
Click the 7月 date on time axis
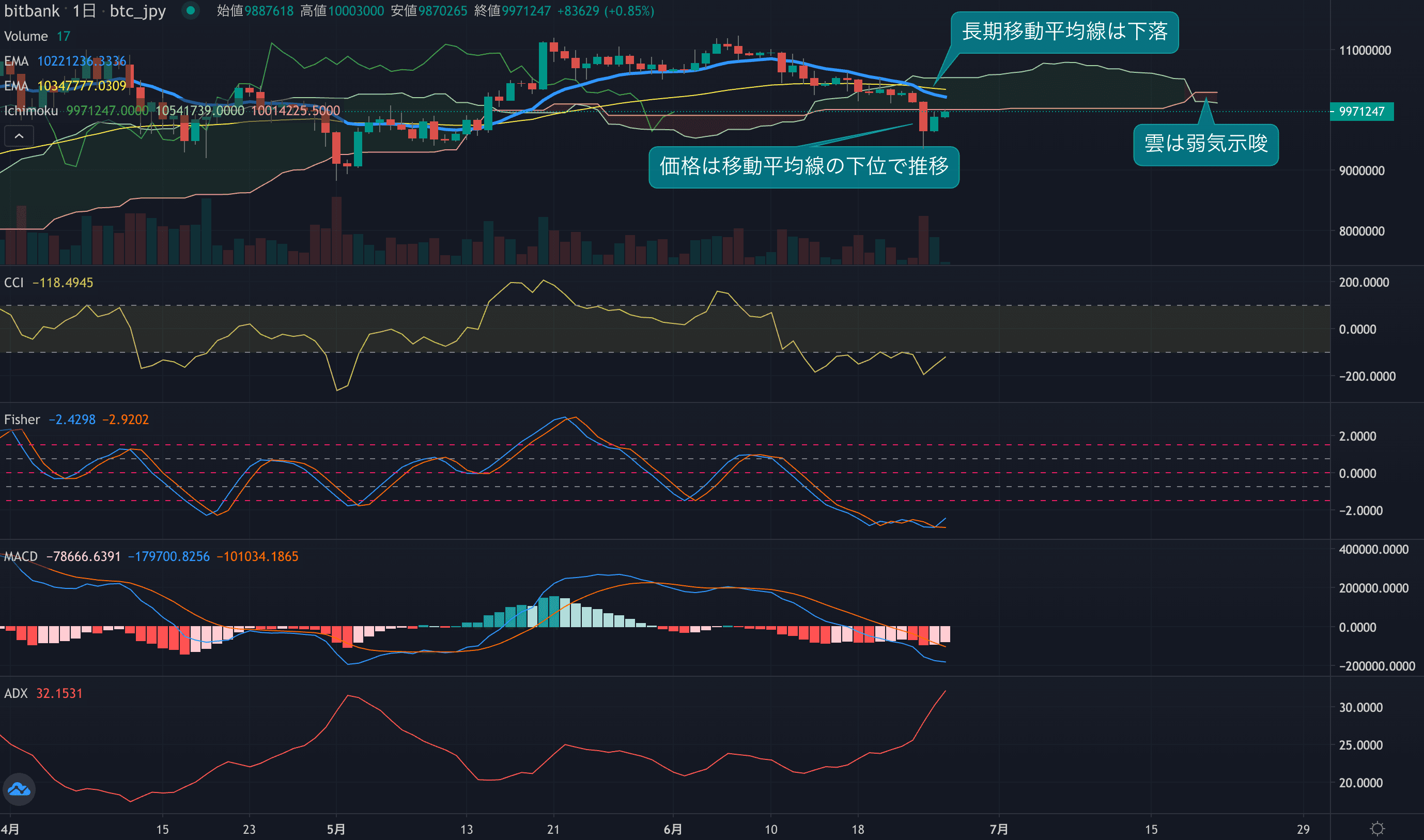(998, 829)
